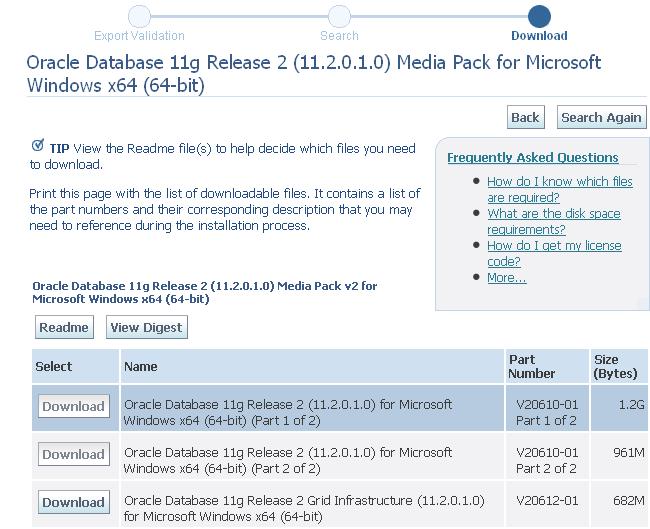
Task: Click the Export Validation step circle
Action: point(140,16)
